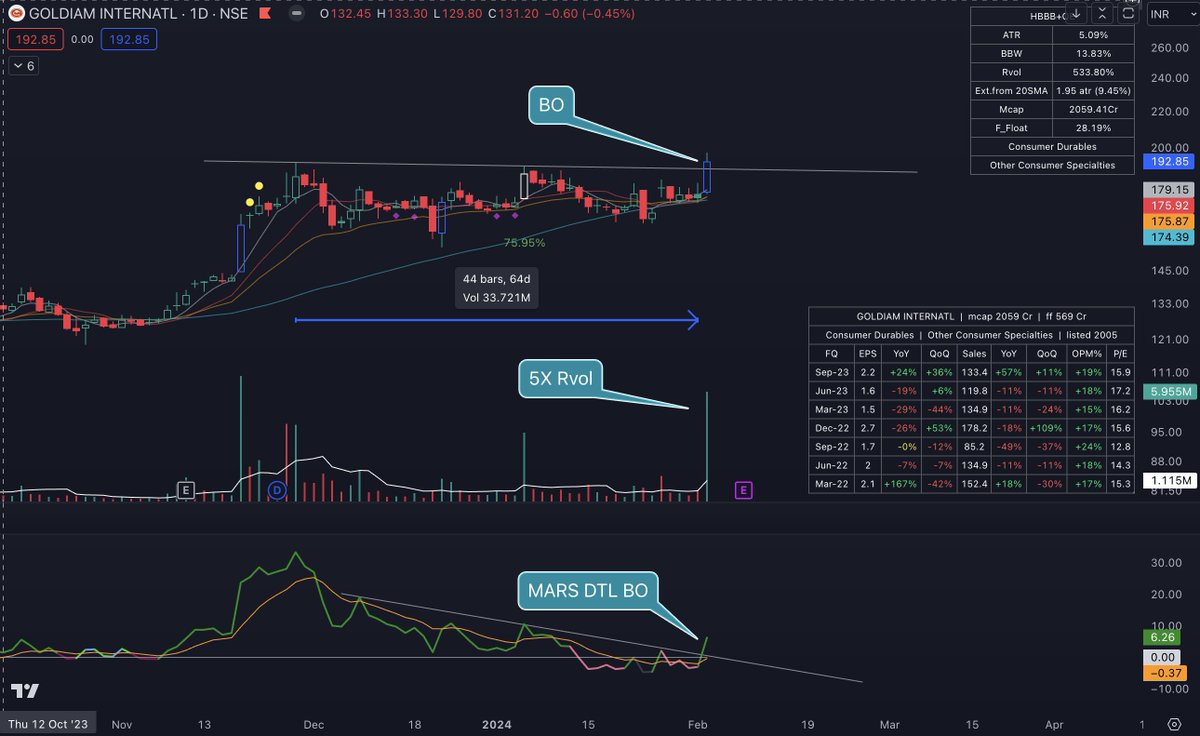This screenshot has height=736, width=1200.
Task: Click the P/E column header
Action: click(x=1118, y=352)
